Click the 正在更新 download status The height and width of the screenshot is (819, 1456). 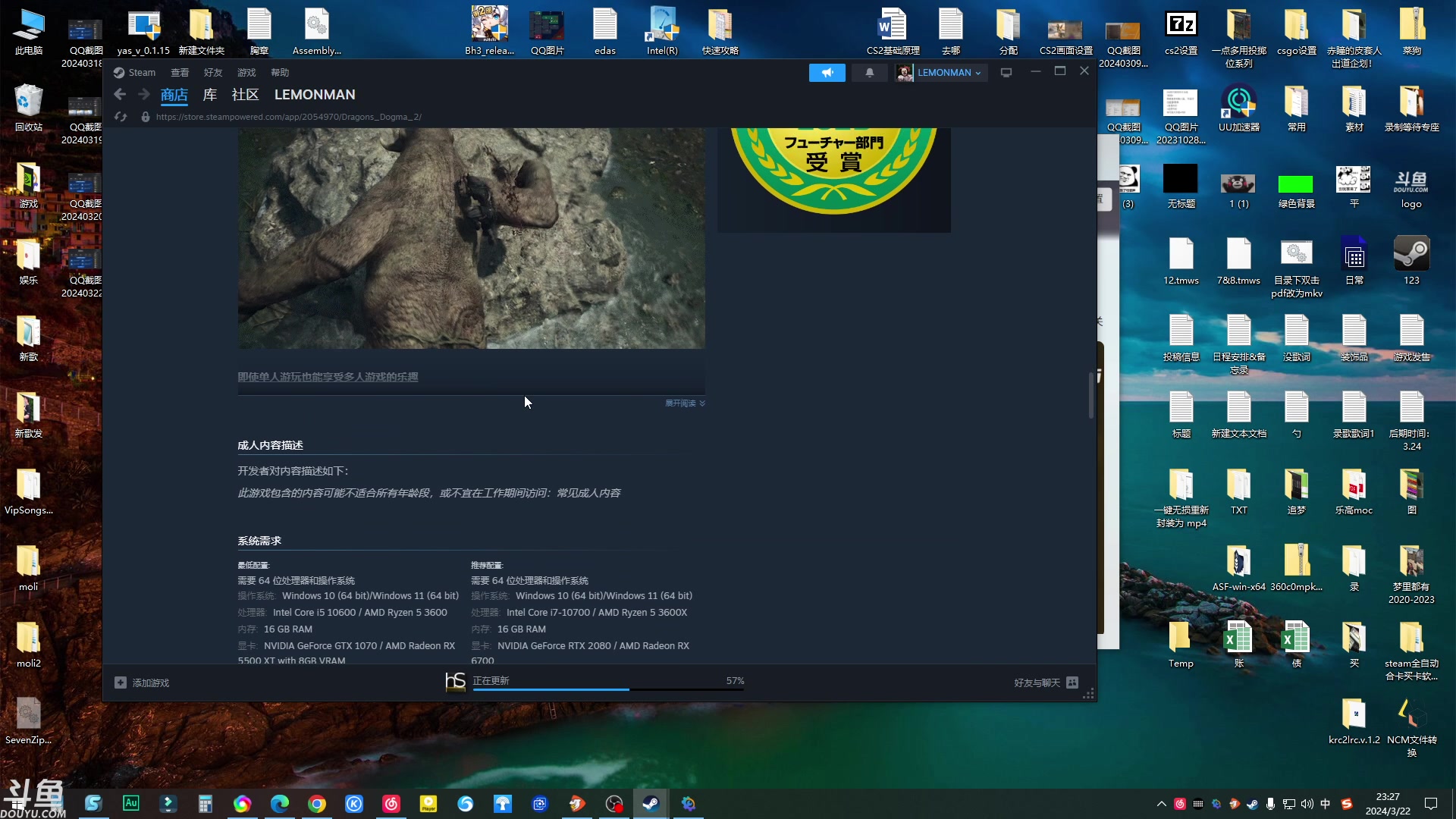[x=491, y=680]
